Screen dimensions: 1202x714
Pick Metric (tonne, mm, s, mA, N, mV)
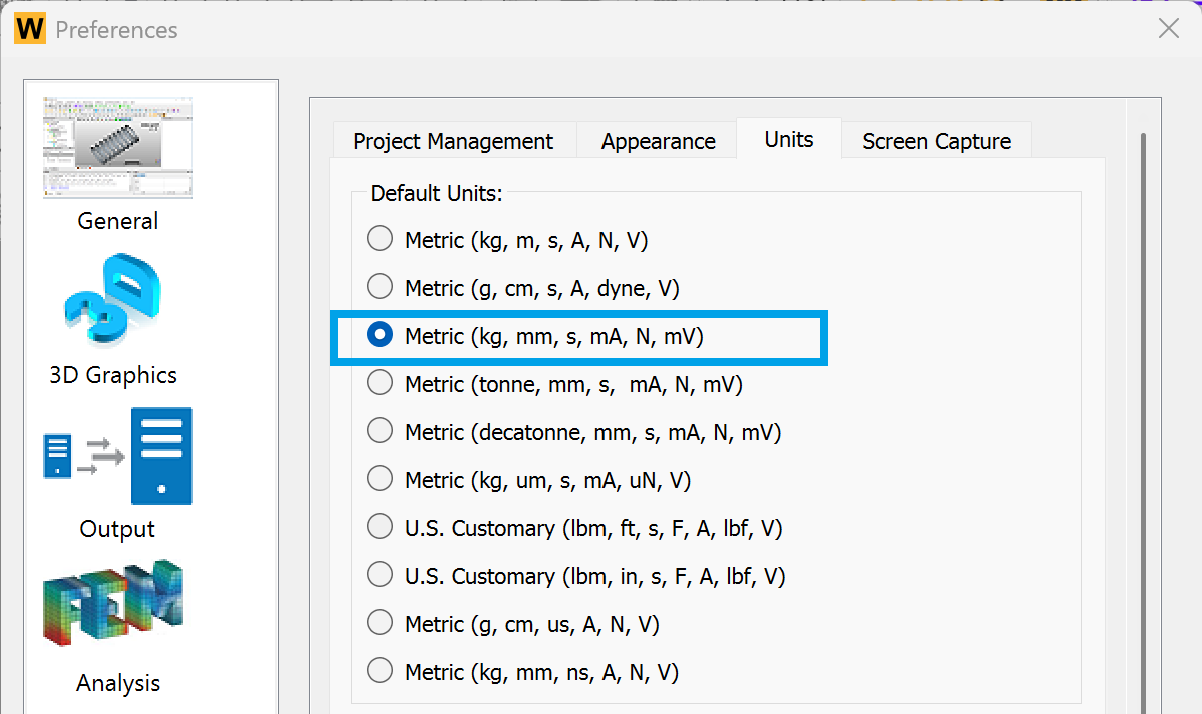(x=380, y=384)
